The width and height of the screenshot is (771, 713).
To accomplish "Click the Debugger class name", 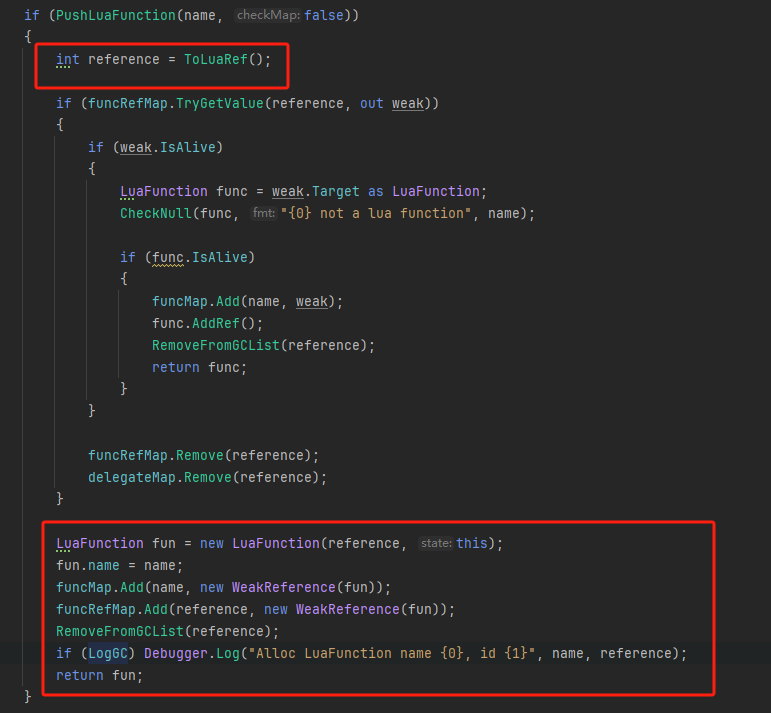I will tap(176, 654).
